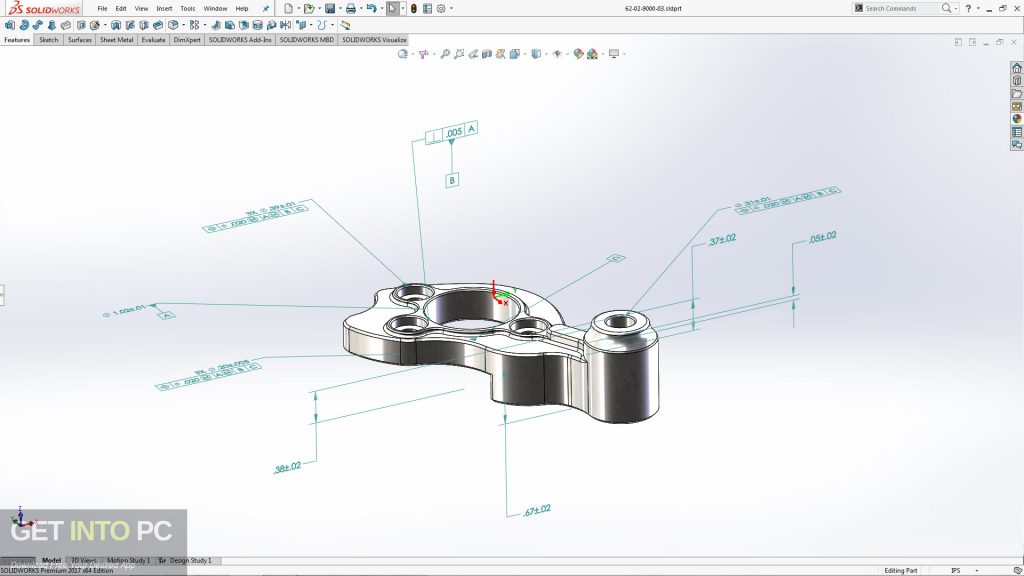The image size is (1024, 576).
Task: Click the Rebuild traffic light icon
Action: click(413, 8)
